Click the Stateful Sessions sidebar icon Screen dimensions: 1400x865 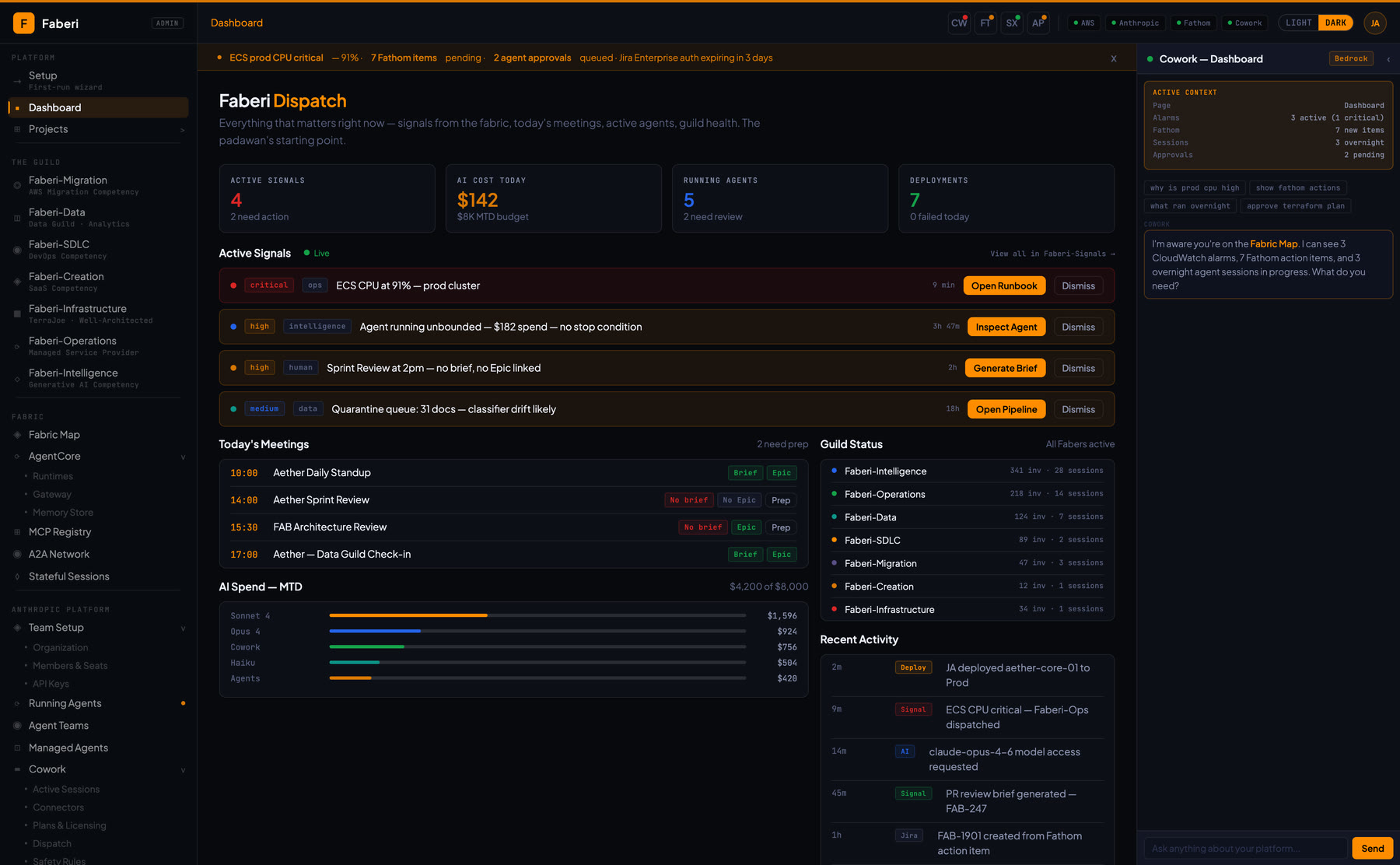pyautogui.click(x=17, y=576)
